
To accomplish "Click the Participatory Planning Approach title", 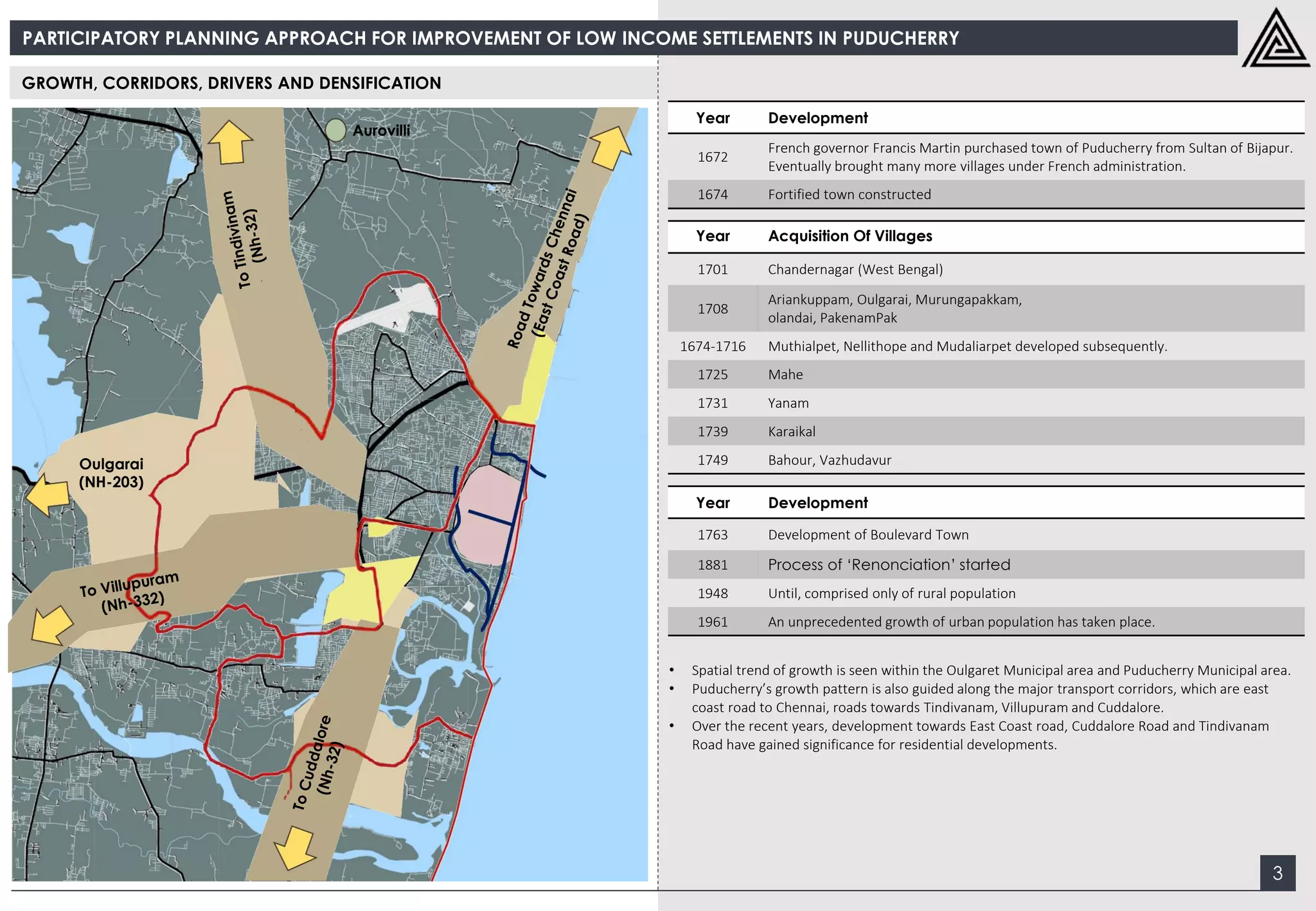I will [490, 38].
